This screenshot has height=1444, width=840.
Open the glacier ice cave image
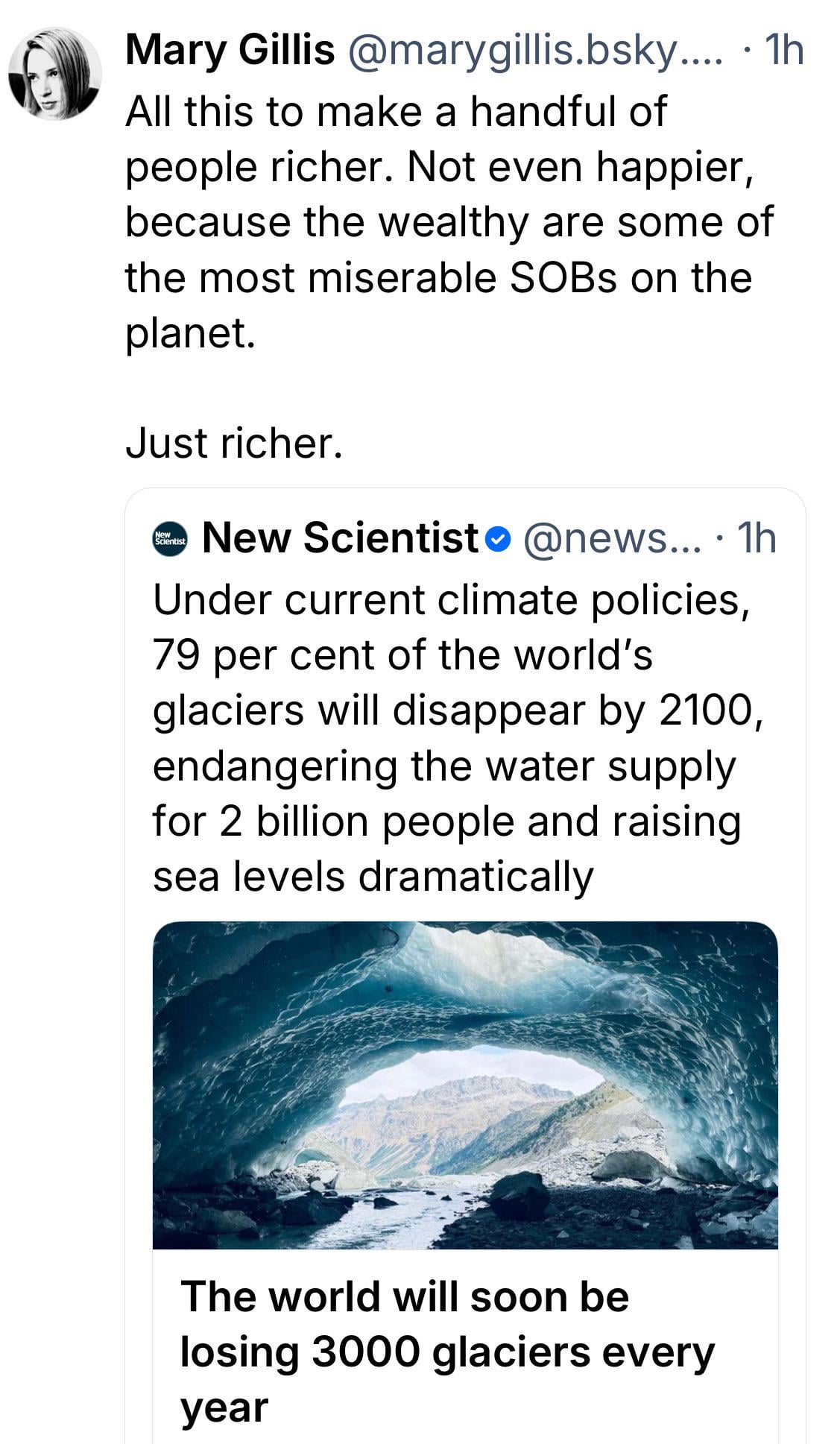pos(465,1085)
